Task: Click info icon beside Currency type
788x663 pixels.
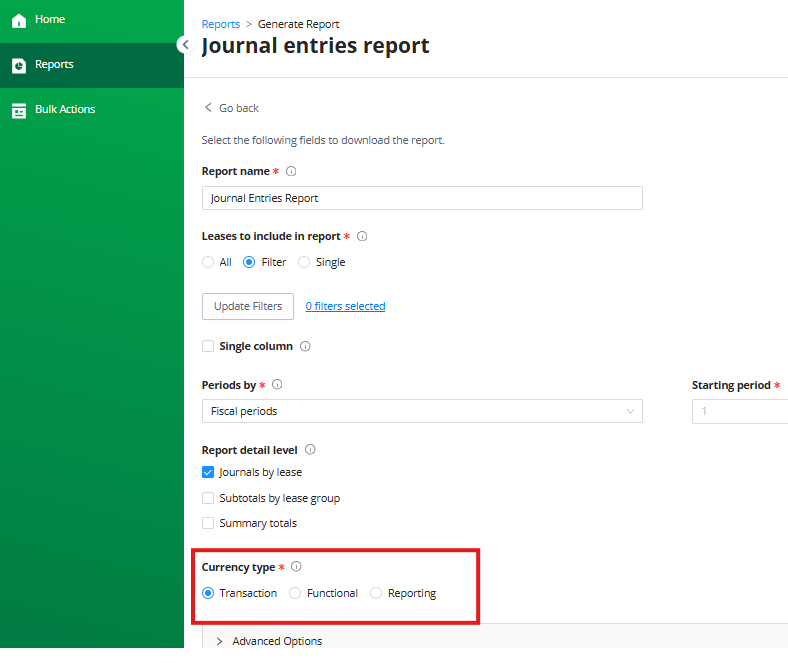Action: [x=297, y=566]
